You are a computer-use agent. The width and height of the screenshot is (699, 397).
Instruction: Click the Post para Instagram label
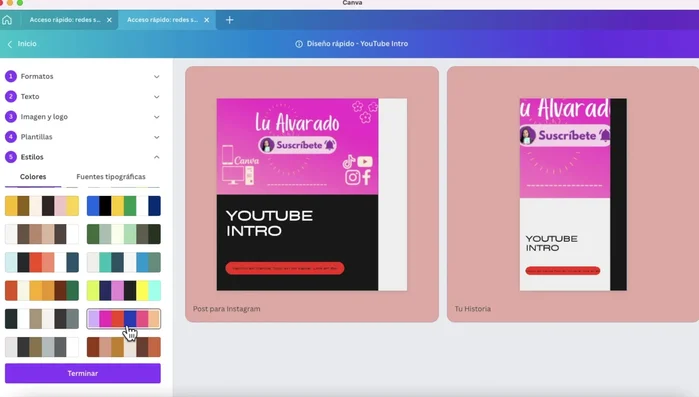(226, 309)
